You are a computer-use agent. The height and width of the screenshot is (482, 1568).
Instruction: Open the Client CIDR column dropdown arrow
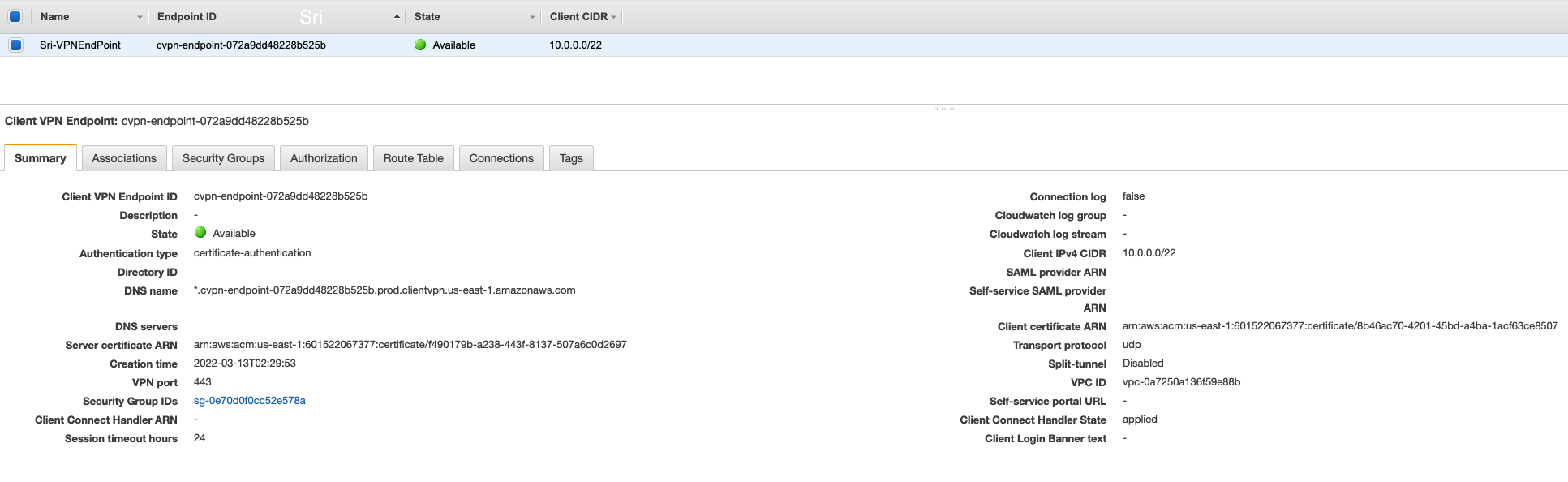tap(614, 17)
